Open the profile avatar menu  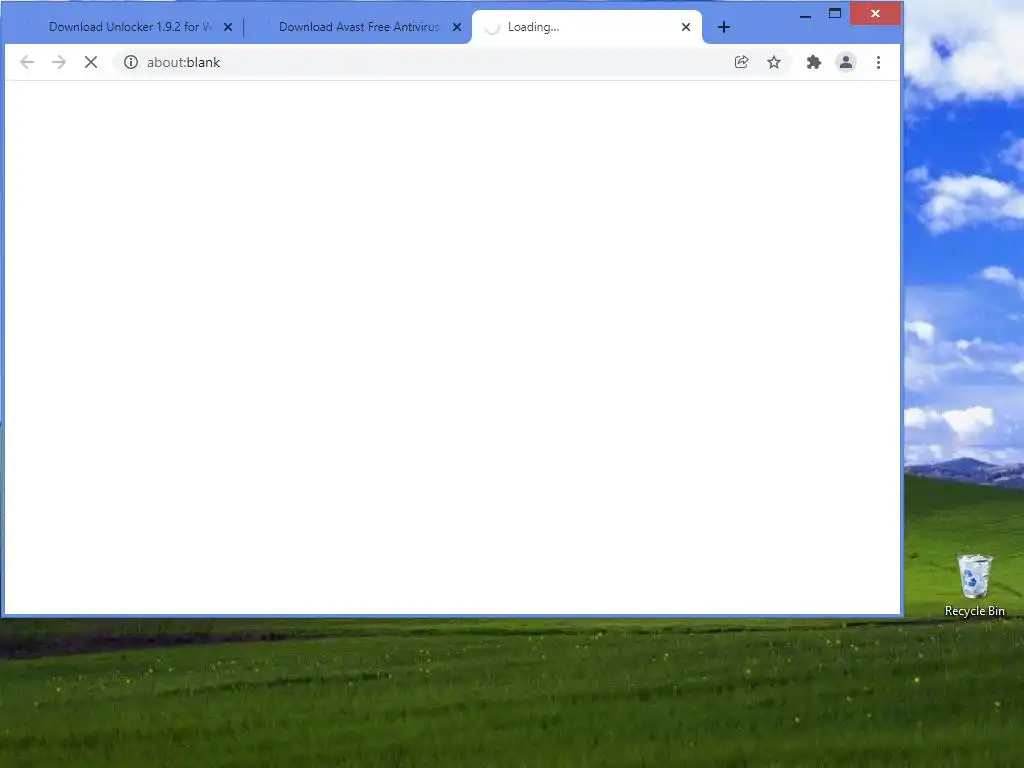click(846, 62)
